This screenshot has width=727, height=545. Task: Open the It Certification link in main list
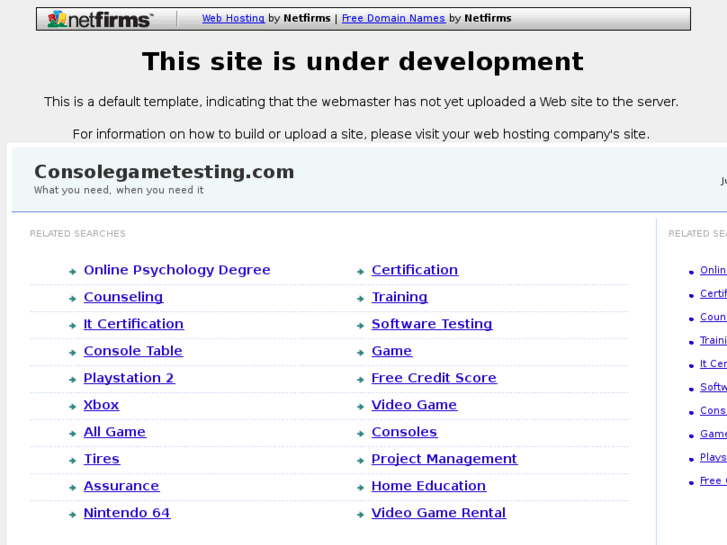click(x=134, y=324)
